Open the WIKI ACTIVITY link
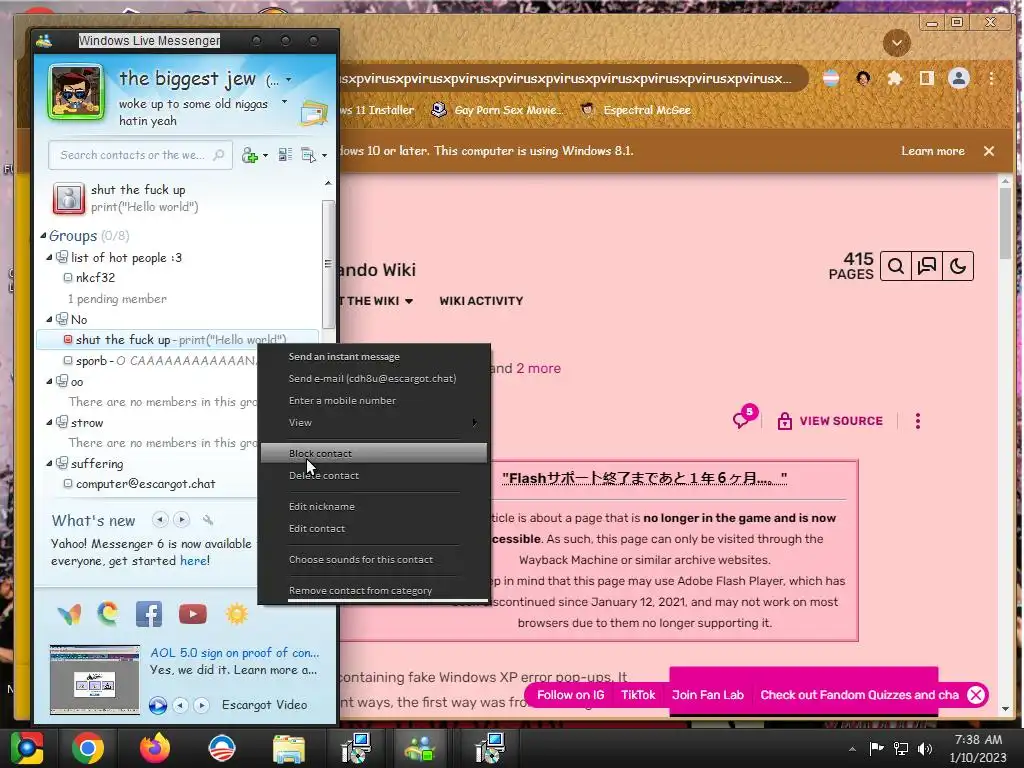Image resolution: width=1024 pixels, height=768 pixels. point(481,301)
